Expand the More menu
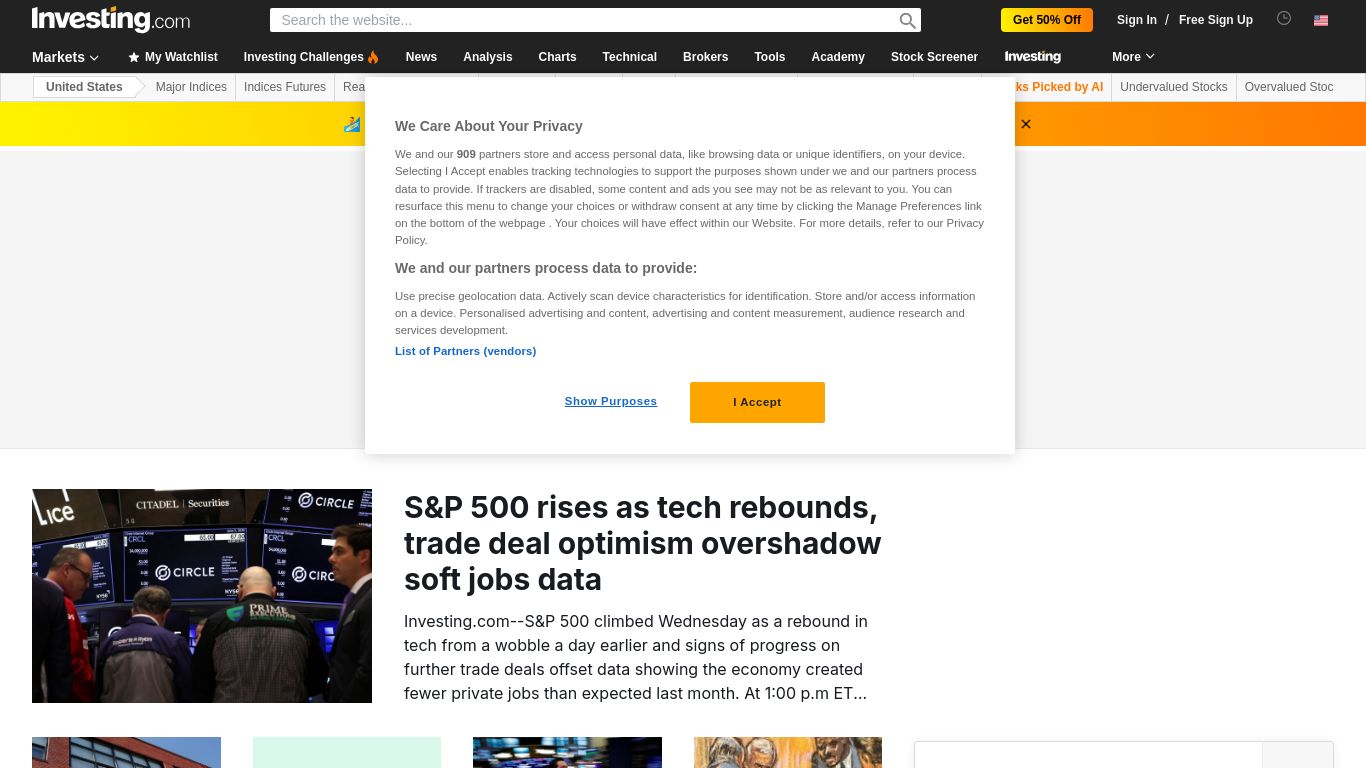Image resolution: width=1366 pixels, height=768 pixels. tap(1133, 57)
